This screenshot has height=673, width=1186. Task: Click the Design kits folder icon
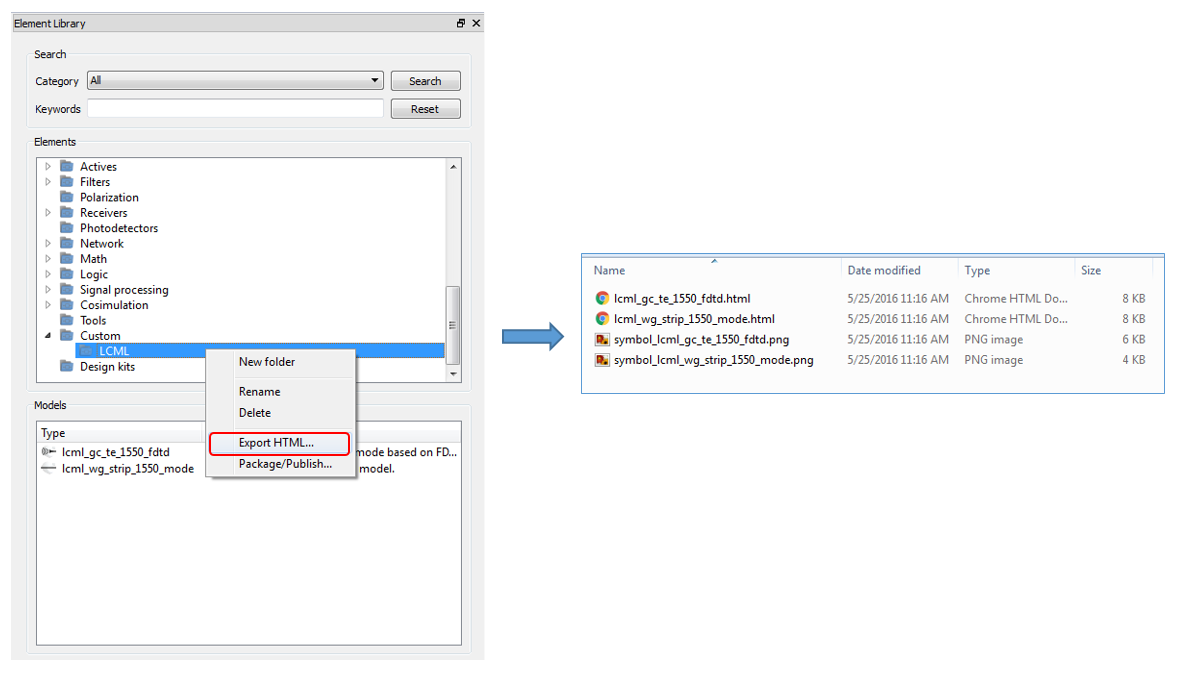click(x=67, y=366)
